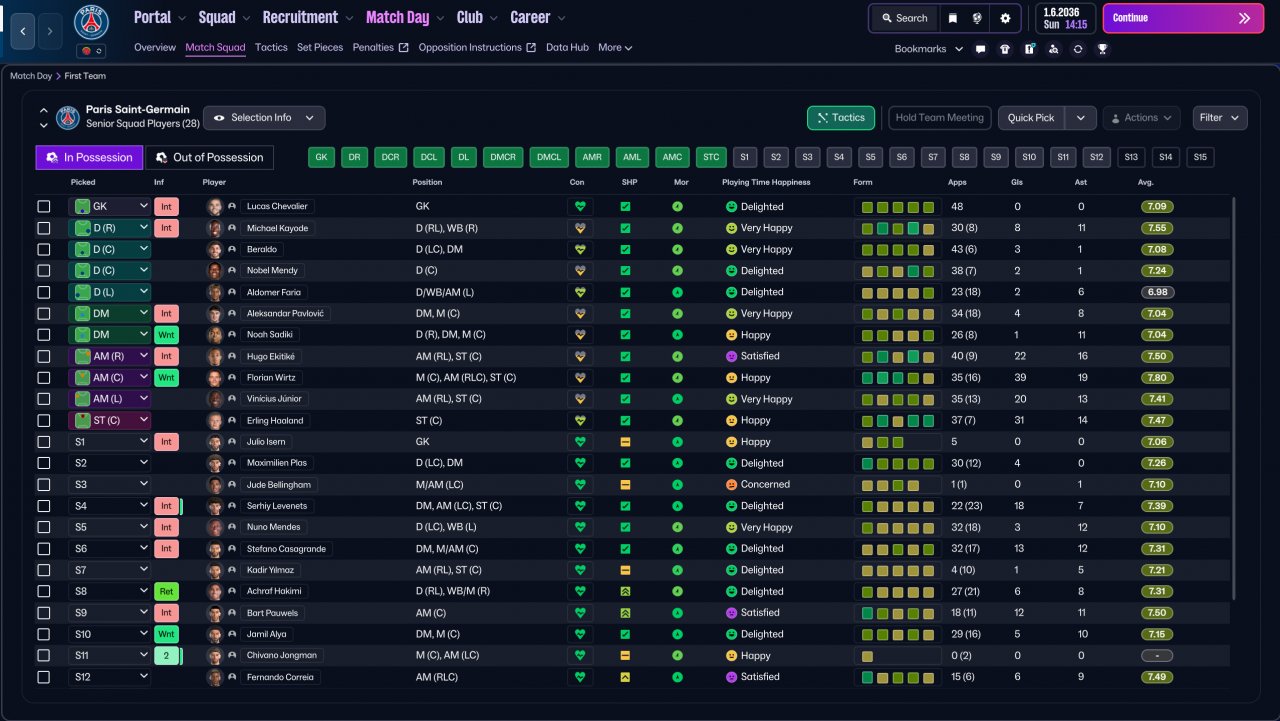This screenshot has height=721, width=1280.
Task: Click the Continue button
Action: tap(1183, 18)
